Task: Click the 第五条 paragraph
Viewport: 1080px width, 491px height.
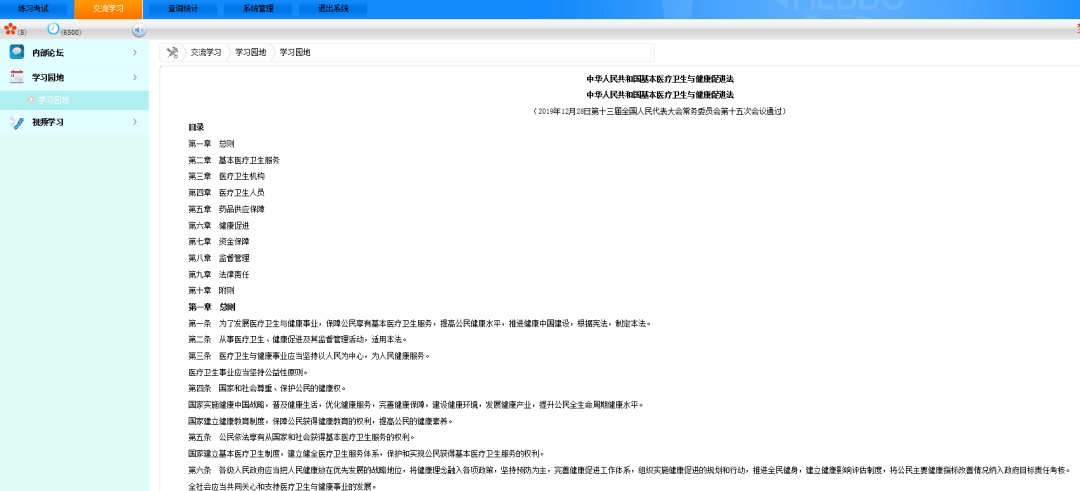Action: click(302, 437)
